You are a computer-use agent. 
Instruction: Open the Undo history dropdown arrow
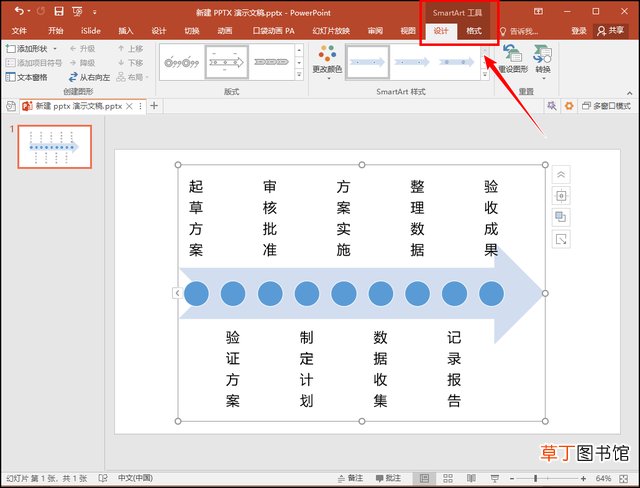[x=29, y=11]
